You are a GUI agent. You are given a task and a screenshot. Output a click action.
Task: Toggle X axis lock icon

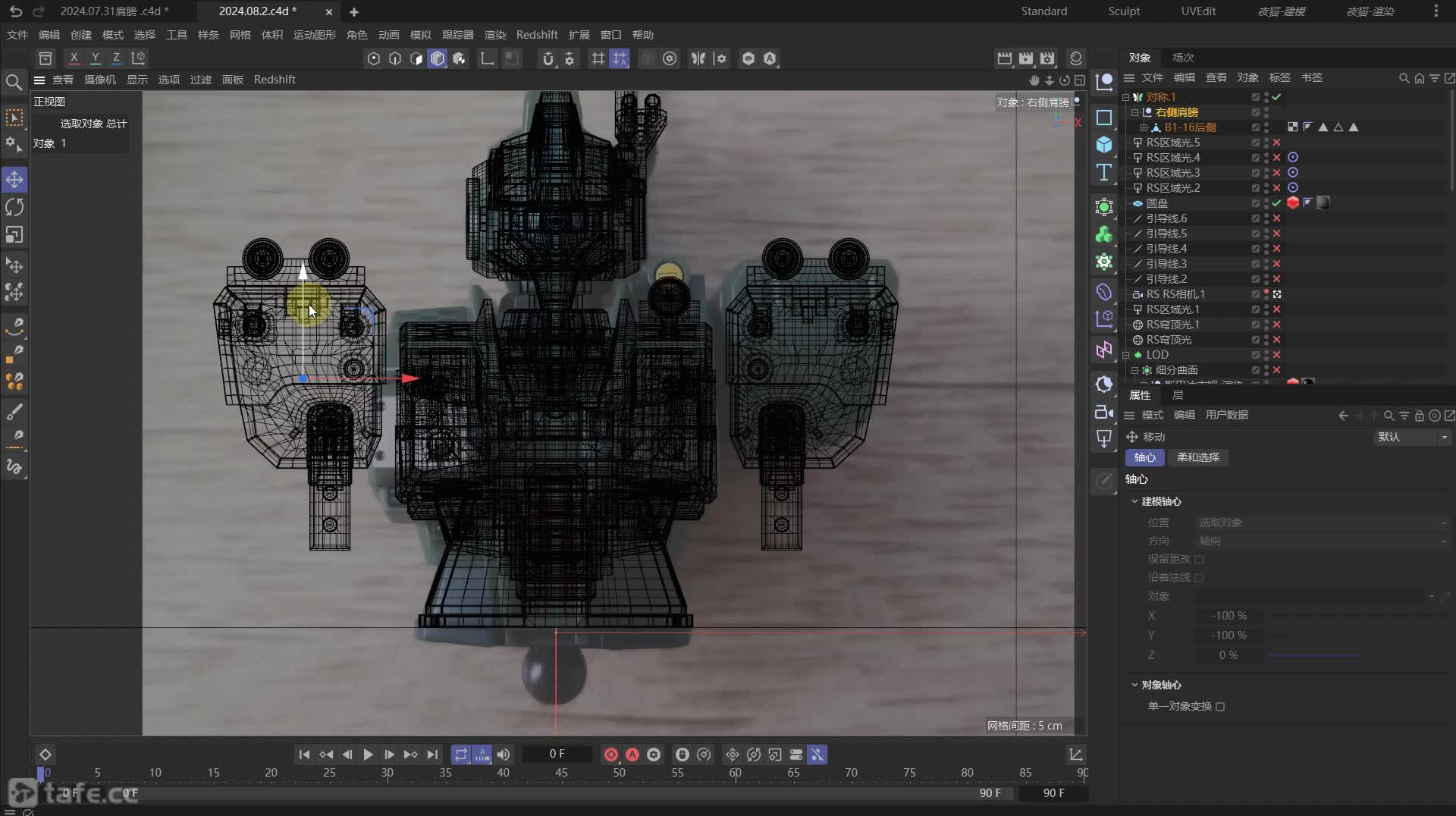pos(74,58)
